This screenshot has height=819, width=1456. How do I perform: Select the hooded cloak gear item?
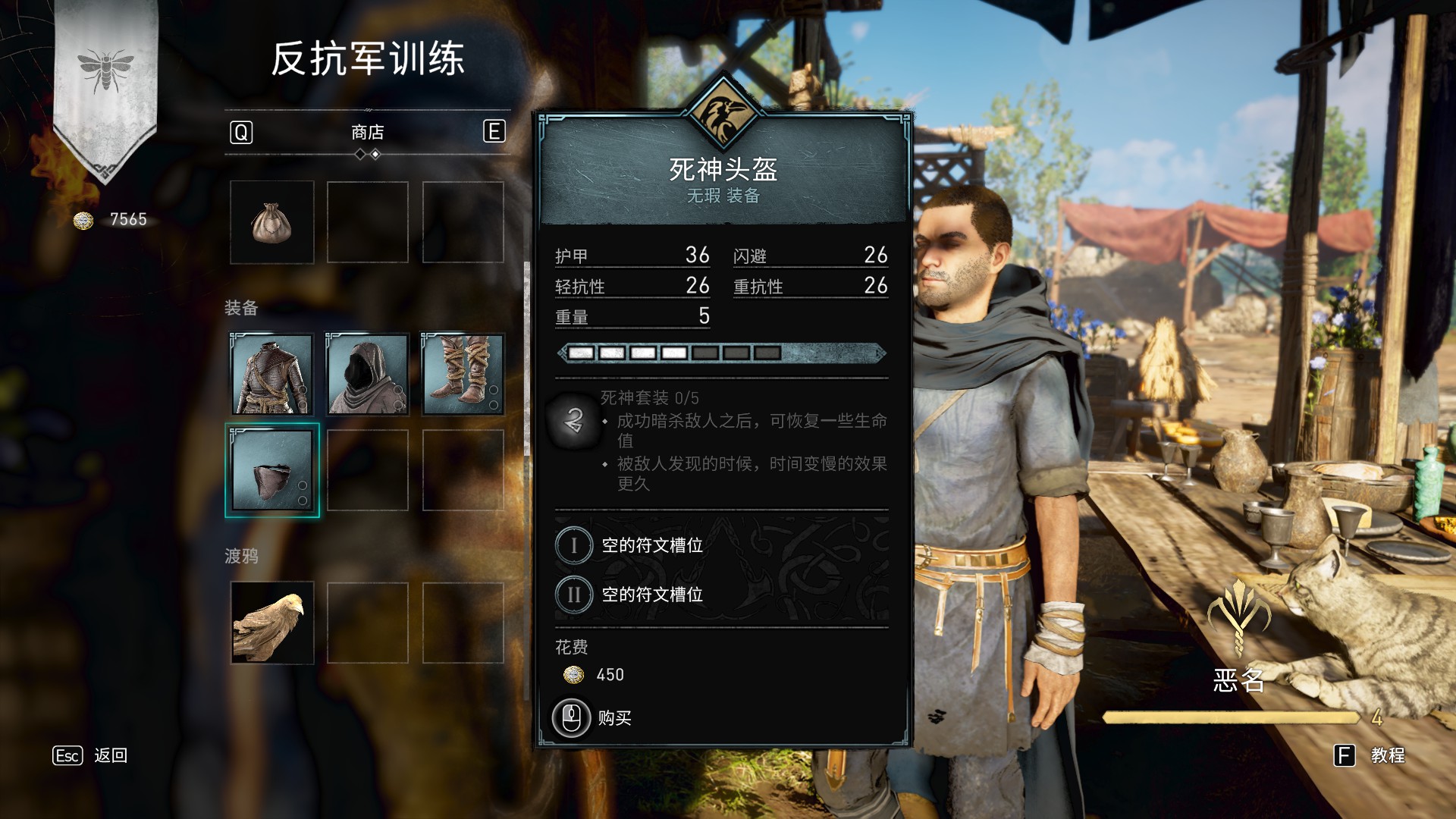click(x=368, y=374)
